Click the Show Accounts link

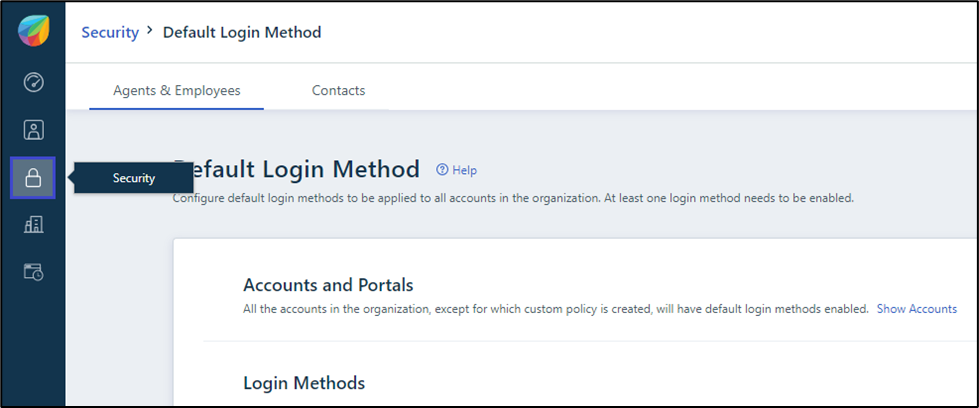(x=917, y=309)
